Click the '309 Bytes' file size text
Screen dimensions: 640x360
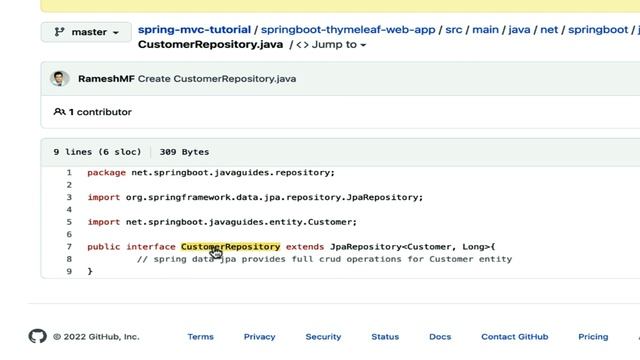(x=184, y=152)
